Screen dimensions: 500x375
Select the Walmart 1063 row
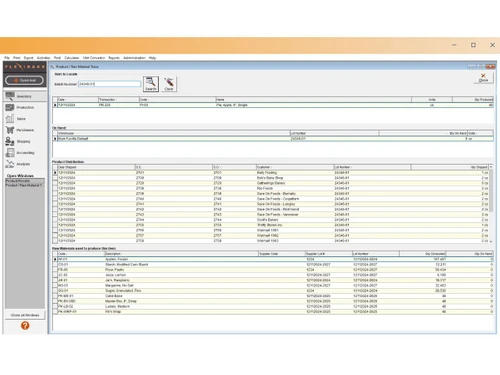(271, 241)
